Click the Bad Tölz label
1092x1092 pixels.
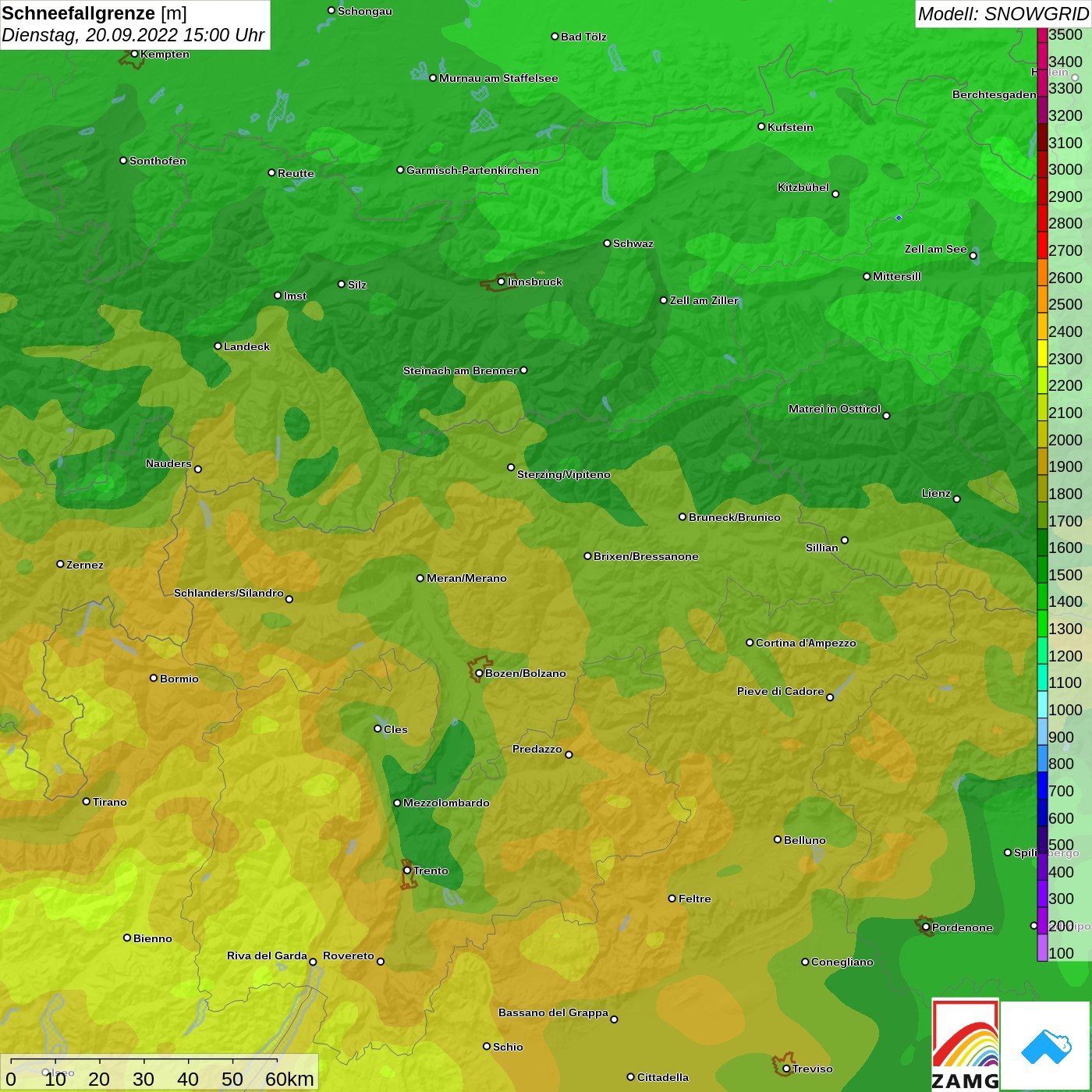pos(583,37)
